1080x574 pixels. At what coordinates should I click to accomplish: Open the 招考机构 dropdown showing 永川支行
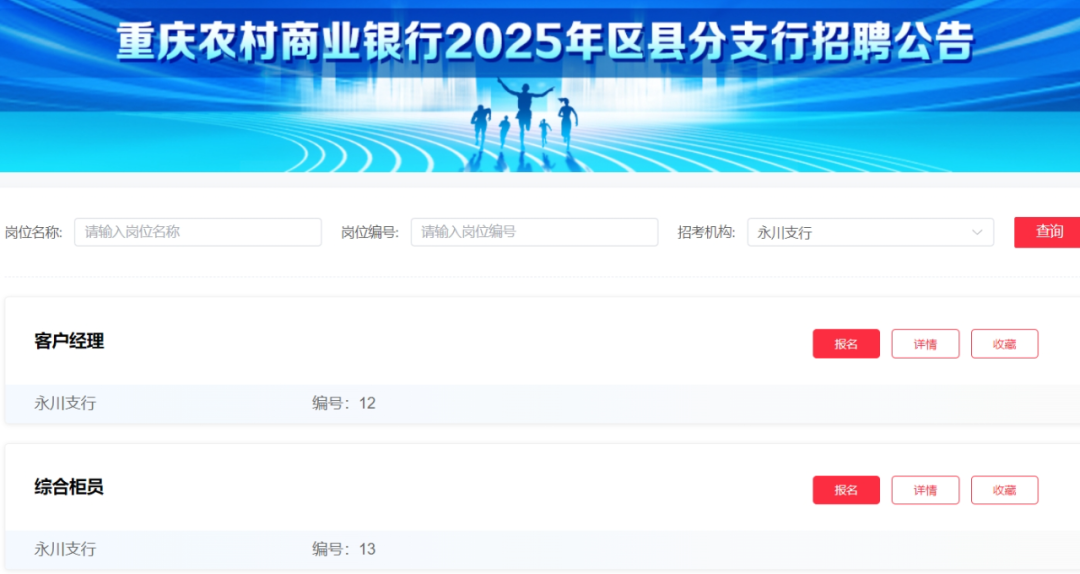(871, 232)
